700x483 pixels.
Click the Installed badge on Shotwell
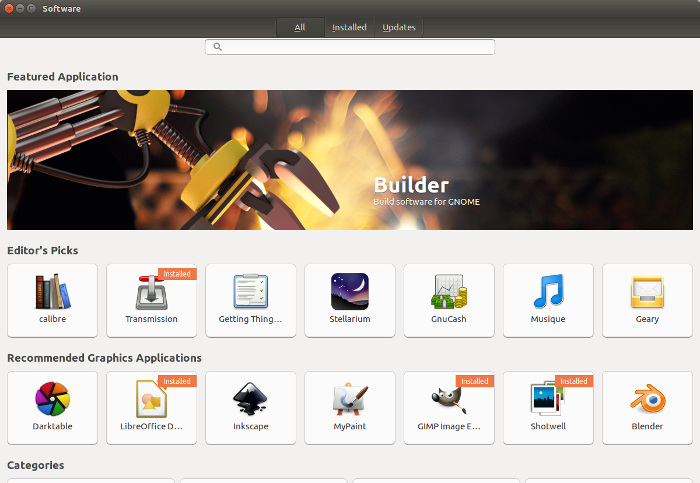pyautogui.click(x=574, y=381)
